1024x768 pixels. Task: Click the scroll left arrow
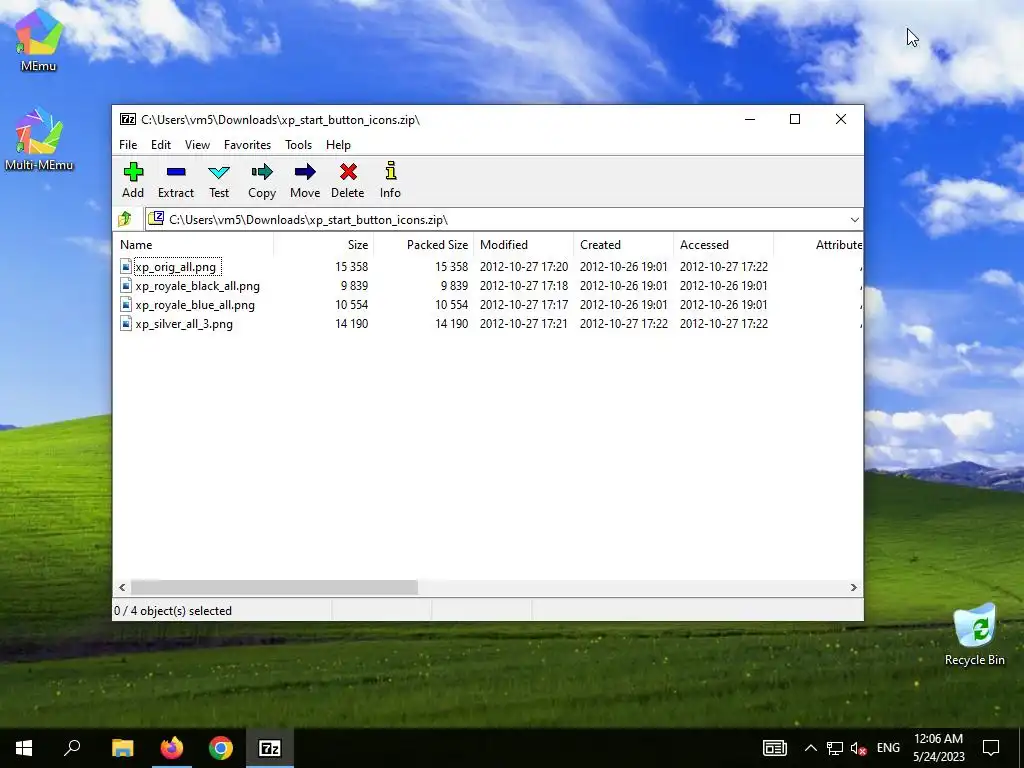[x=122, y=587]
